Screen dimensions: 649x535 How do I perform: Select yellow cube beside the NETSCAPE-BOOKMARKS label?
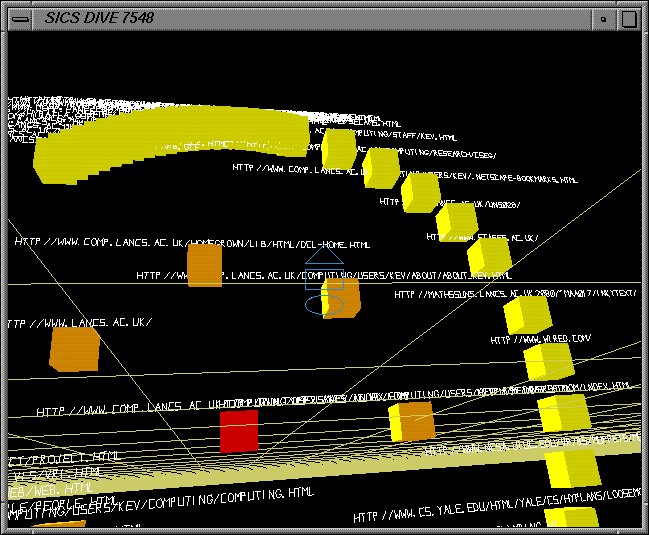(x=420, y=193)
